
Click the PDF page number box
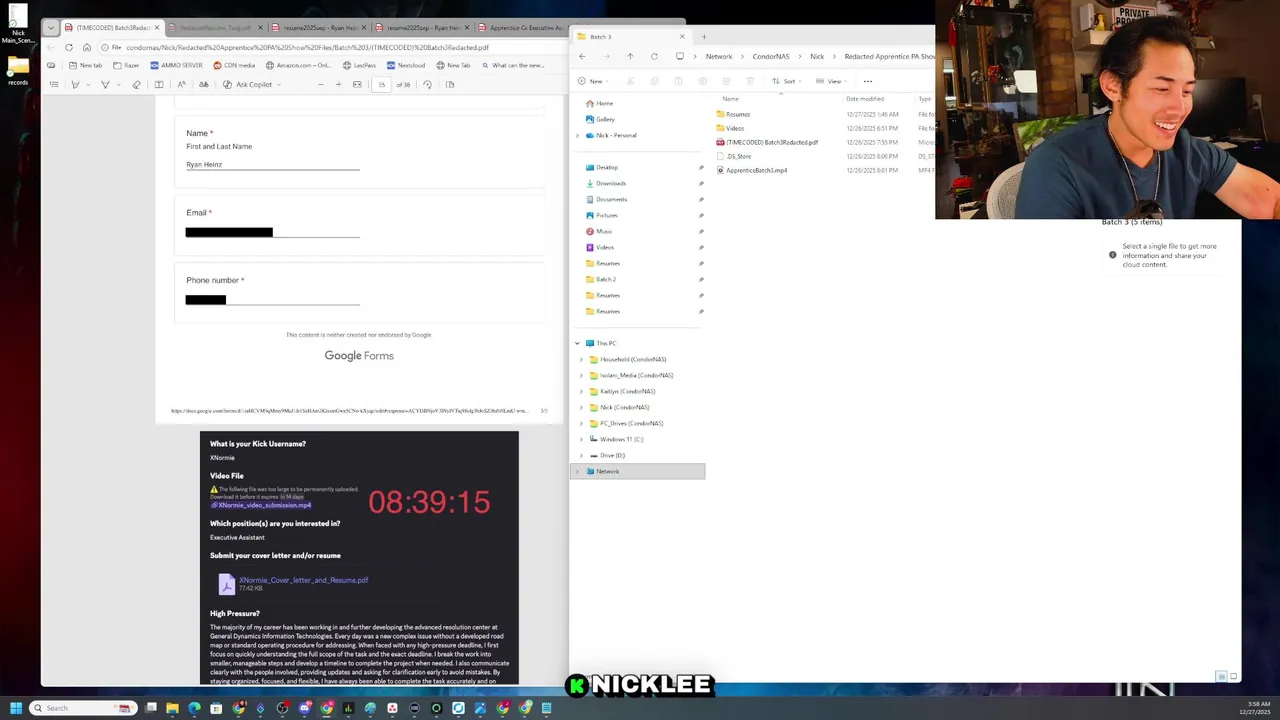[381, 84]
